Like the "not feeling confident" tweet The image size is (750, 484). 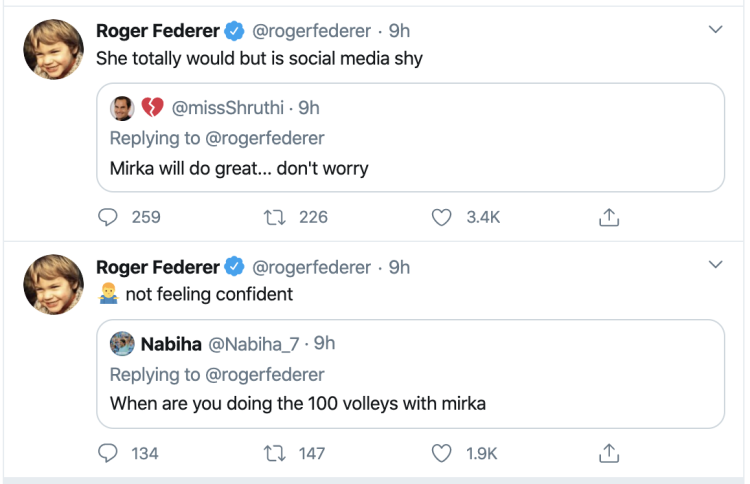[441, 453]
